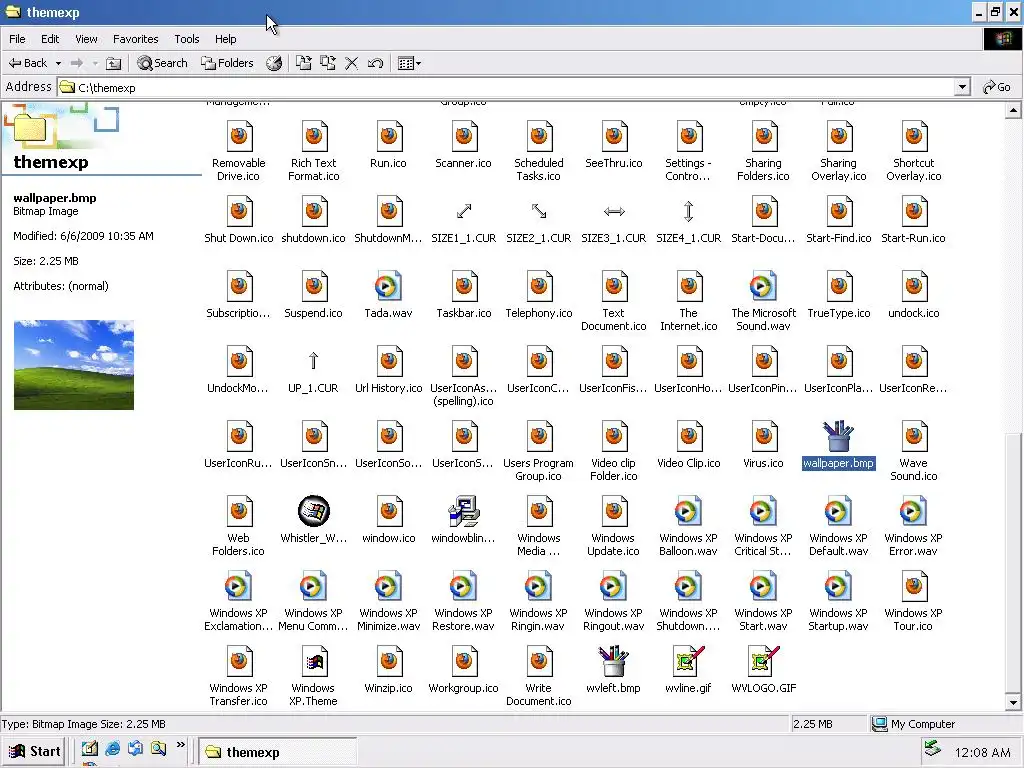Select the Windows XP.Theme file

click(x=313, y=676)
